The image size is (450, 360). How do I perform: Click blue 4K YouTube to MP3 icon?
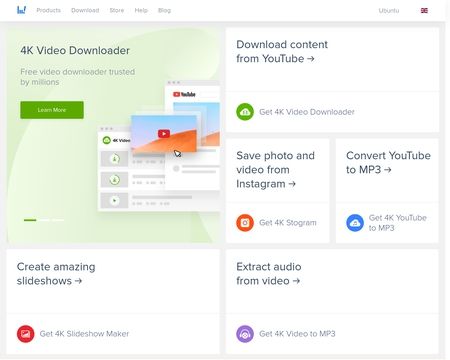(355, 223)
